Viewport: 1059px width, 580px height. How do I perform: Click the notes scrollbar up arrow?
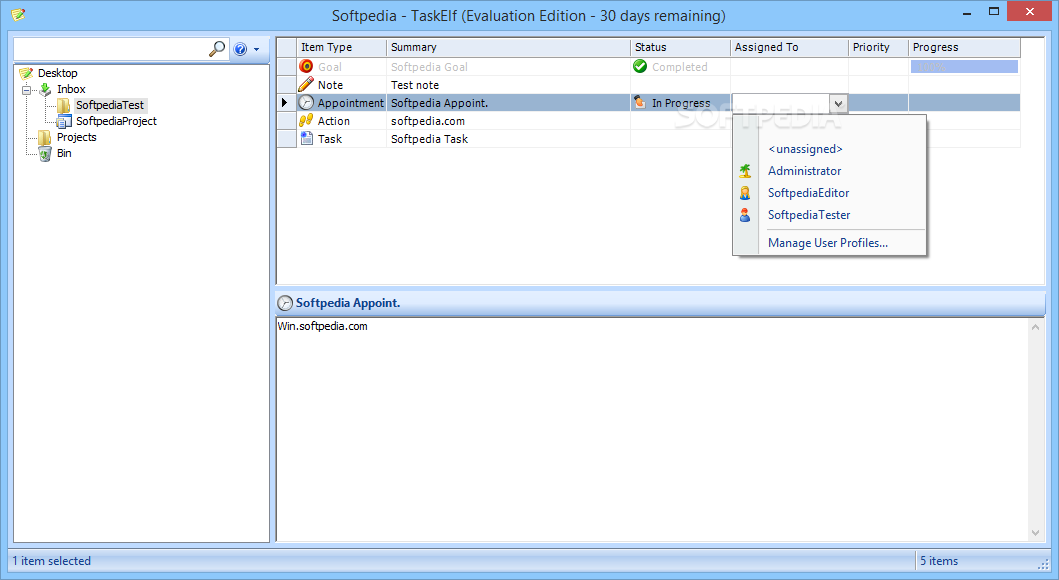1035,327
